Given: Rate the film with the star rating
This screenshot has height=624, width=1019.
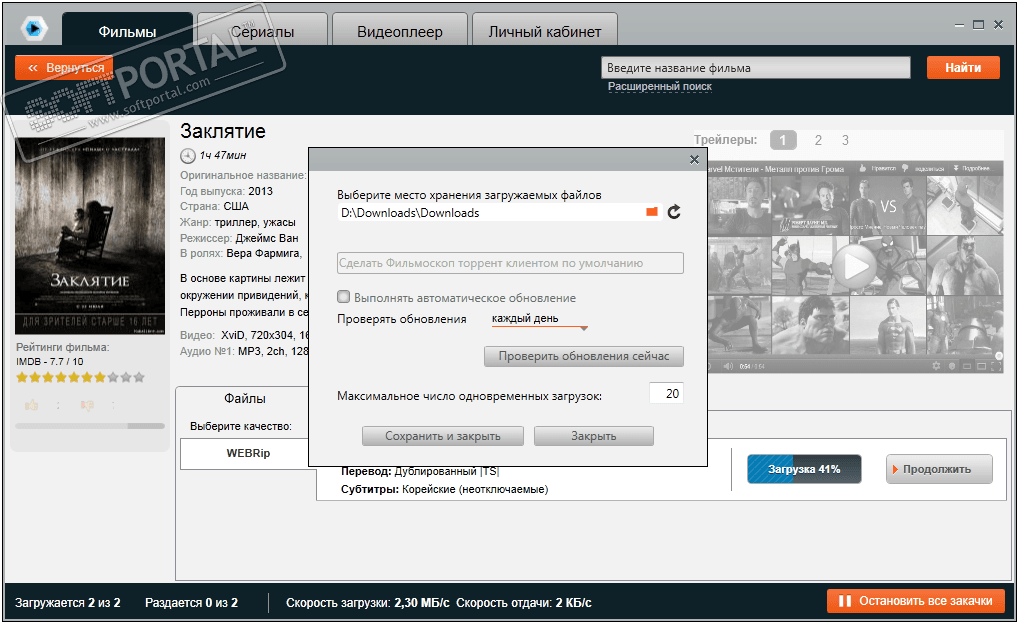Looking at the screenshot, I should point(80,377).
